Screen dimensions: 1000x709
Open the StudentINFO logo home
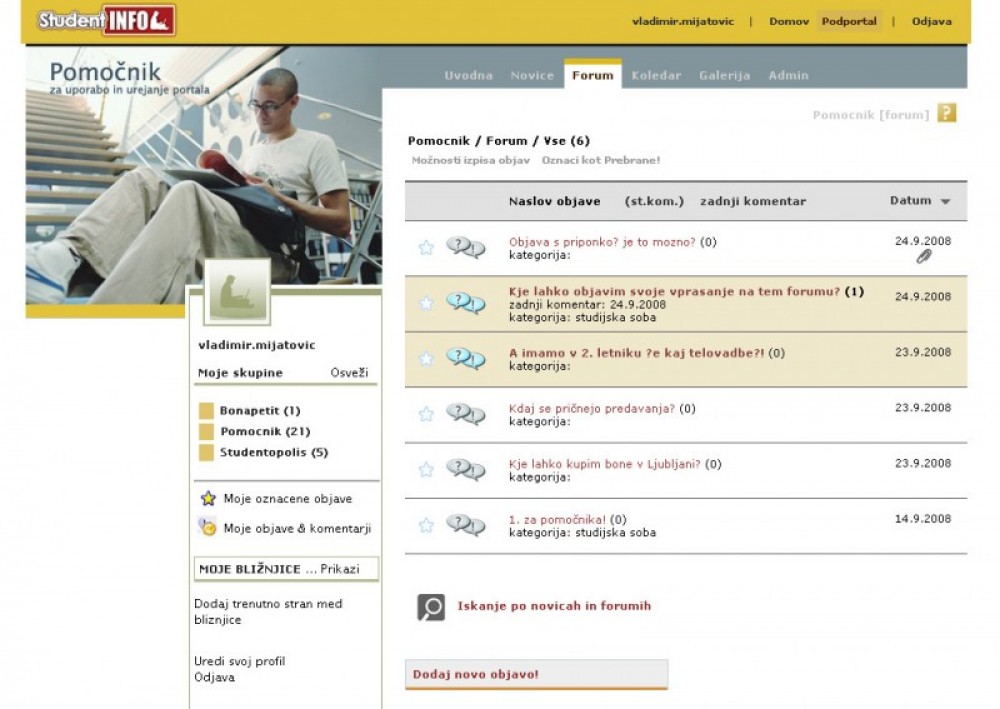(106, 20)
